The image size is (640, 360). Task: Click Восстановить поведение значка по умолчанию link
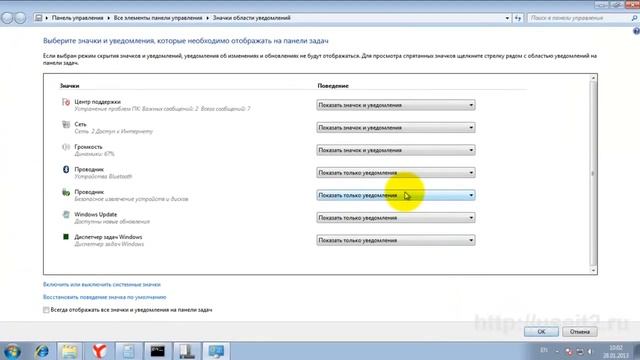point(104,297)
